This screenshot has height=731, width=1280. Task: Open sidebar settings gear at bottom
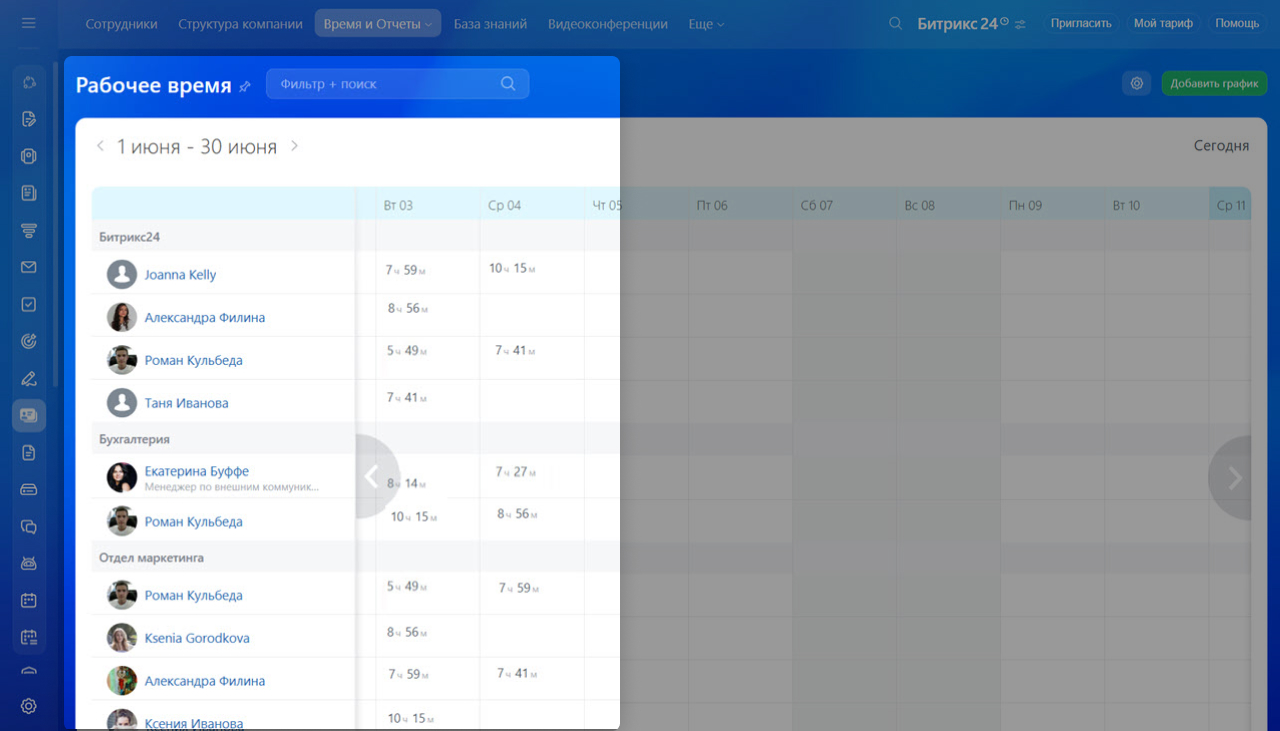(29, 706)
